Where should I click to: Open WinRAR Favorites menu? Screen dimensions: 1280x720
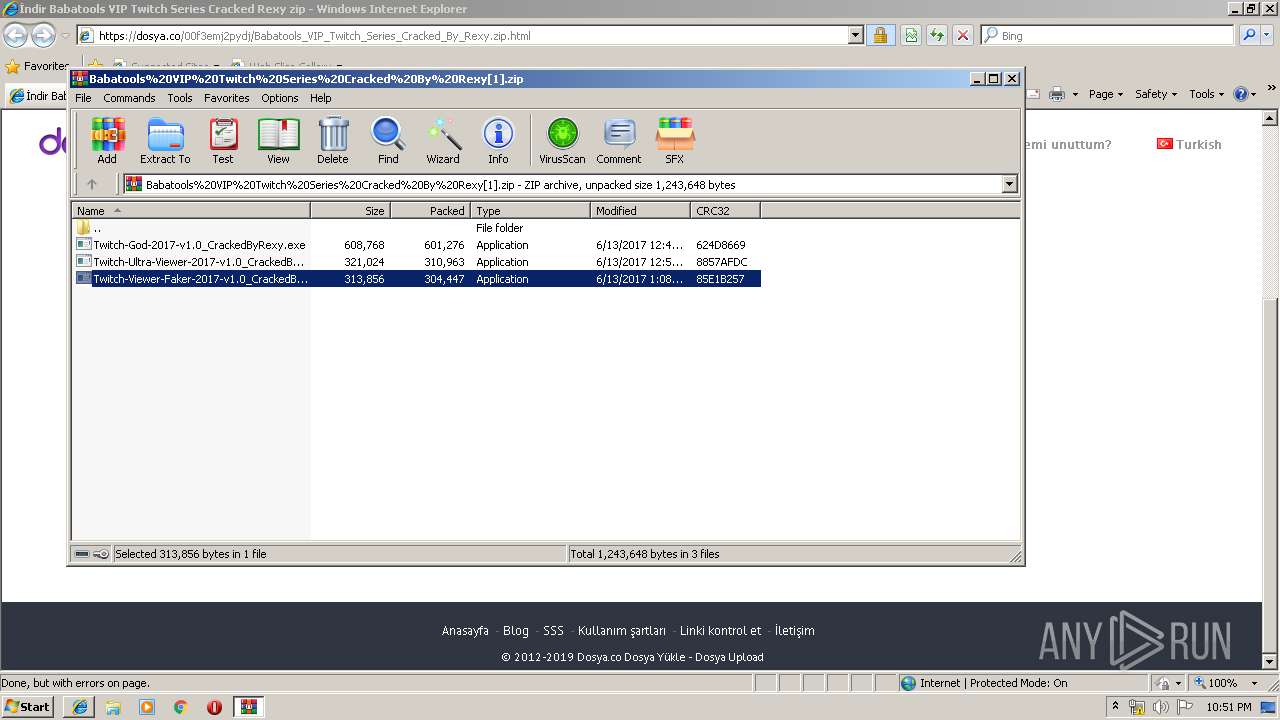(227, 98)
